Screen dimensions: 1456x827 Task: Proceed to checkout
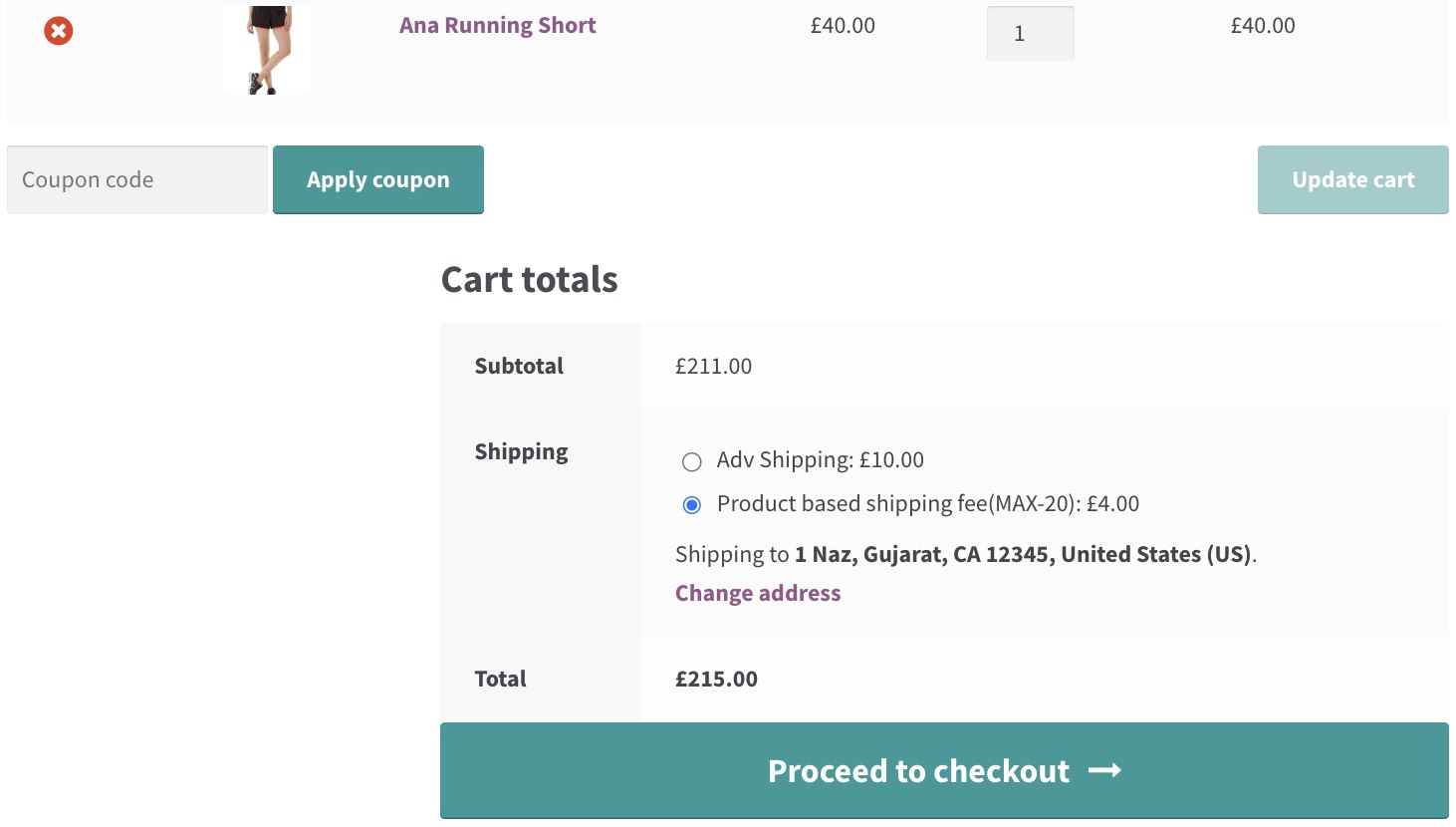[x=916, y=771]
